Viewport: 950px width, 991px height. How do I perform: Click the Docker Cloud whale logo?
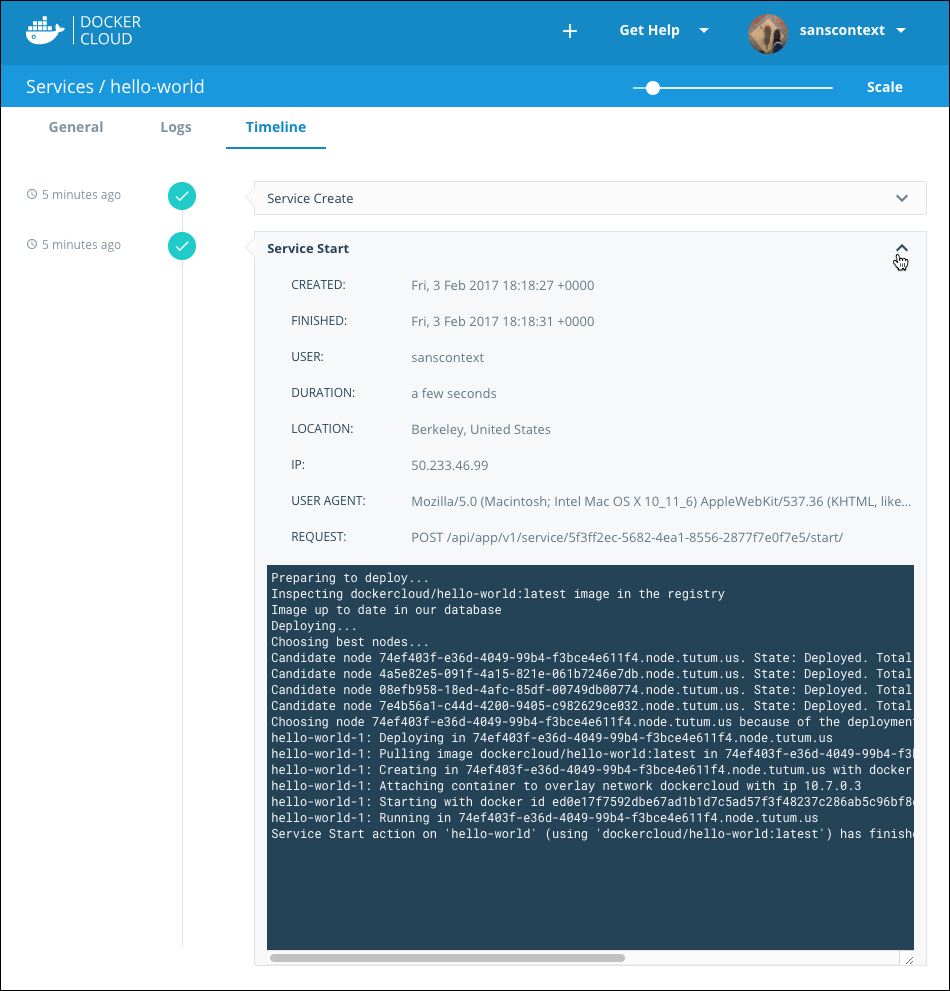click(45, 31)
